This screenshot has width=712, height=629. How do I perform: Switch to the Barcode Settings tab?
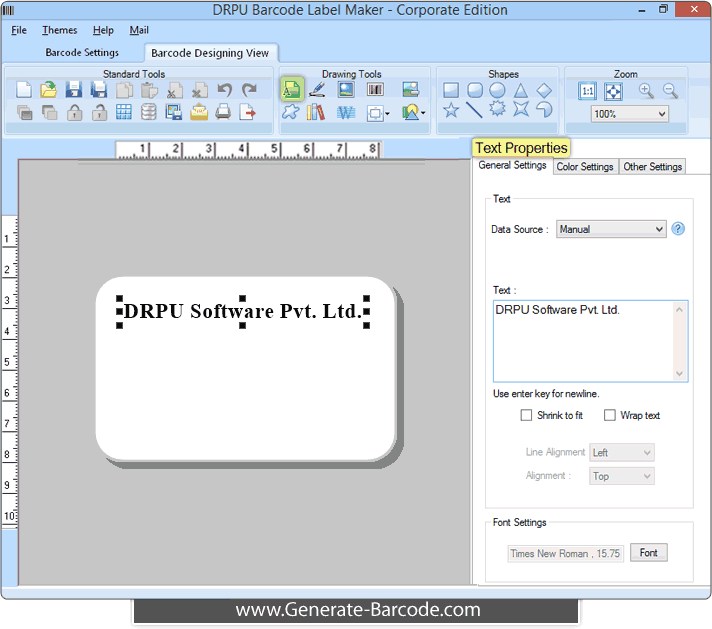[82, 52]
